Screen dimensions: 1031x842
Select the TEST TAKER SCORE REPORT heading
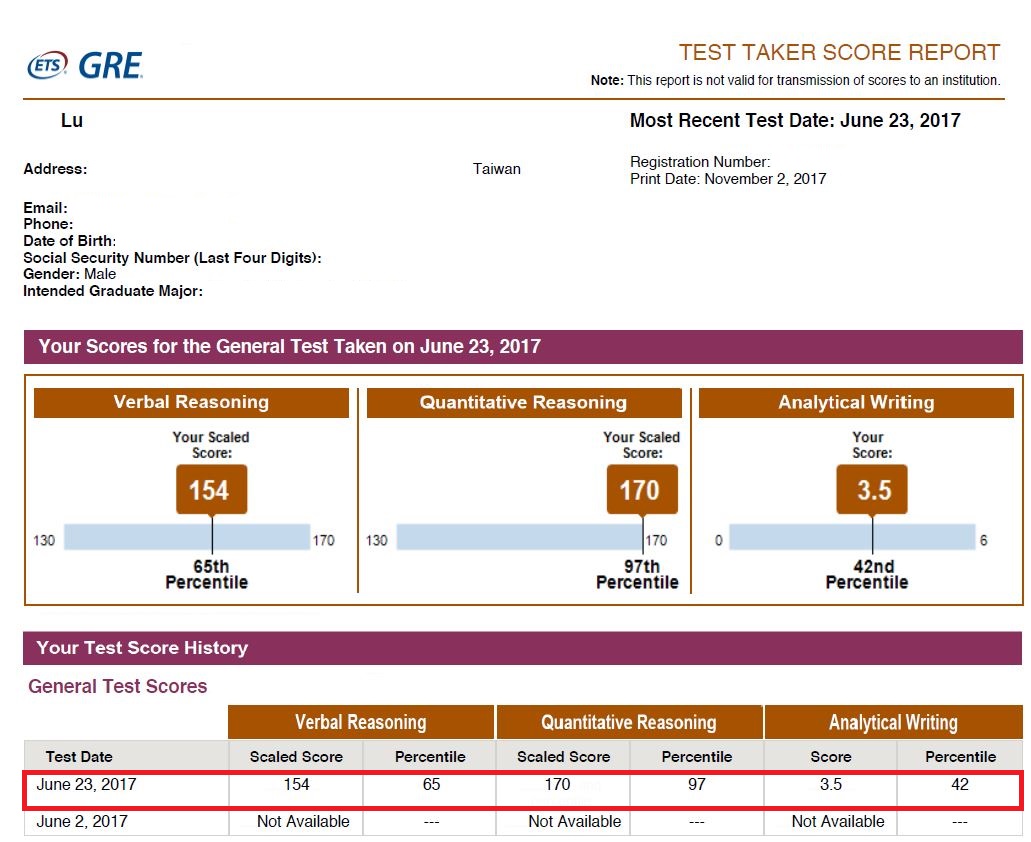click(839, 53)
